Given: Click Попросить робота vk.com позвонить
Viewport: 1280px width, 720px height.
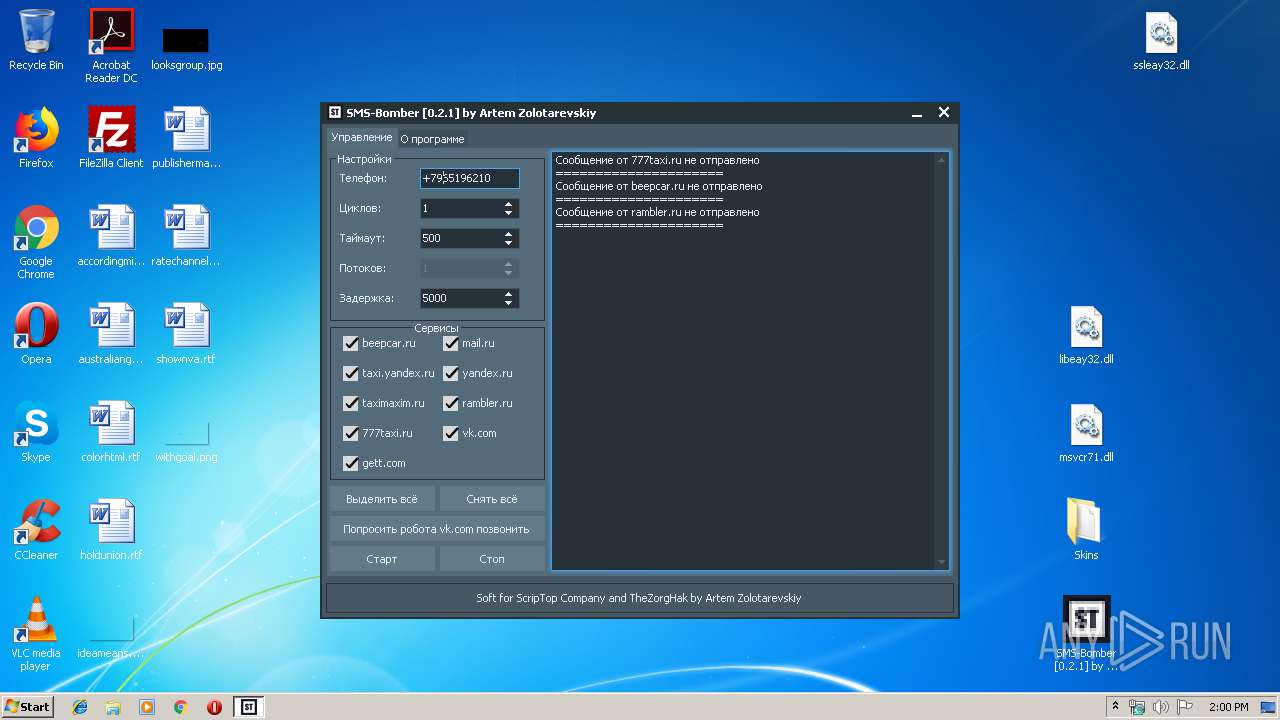Looking at the screenshot, I should (437, 529).
